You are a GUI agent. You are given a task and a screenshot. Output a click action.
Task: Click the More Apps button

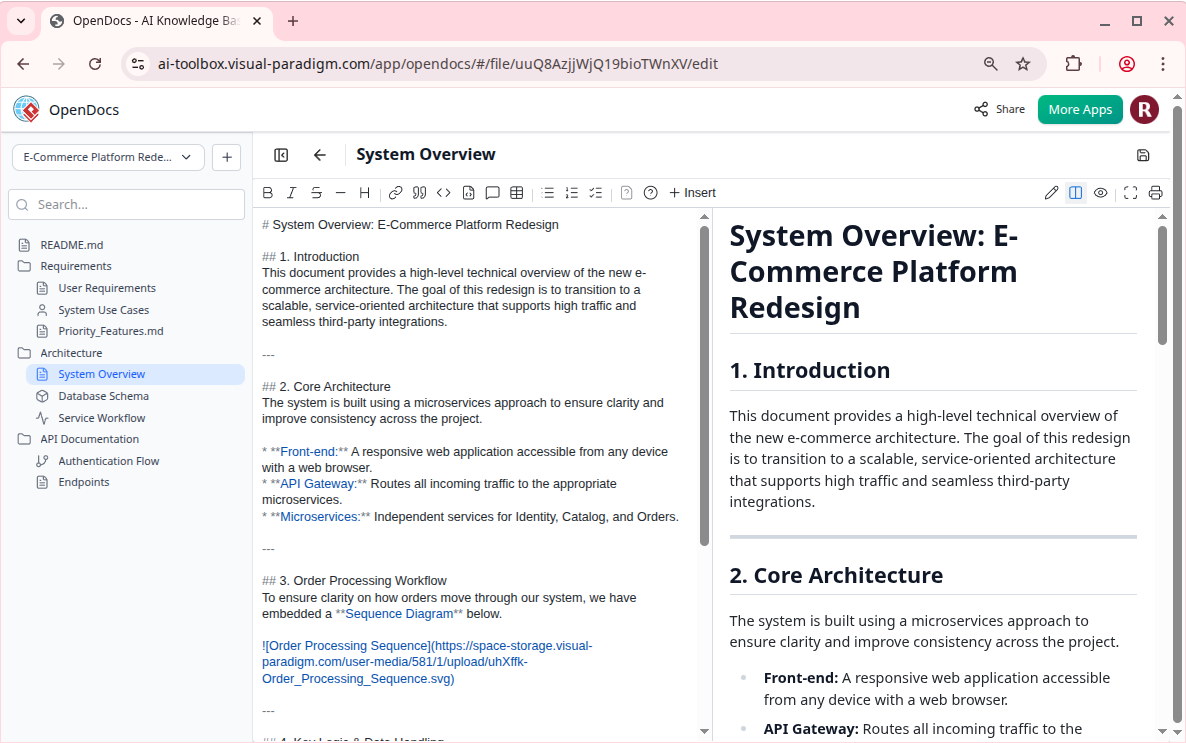[1080, 109]
